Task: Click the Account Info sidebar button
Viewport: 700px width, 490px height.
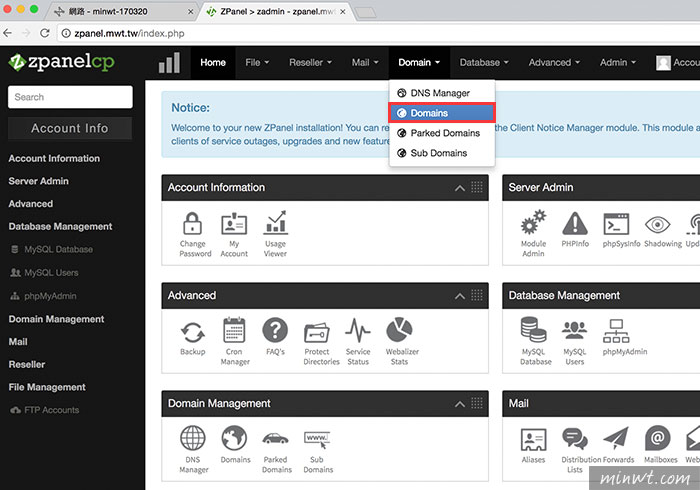Action: (x=70, y=128)
